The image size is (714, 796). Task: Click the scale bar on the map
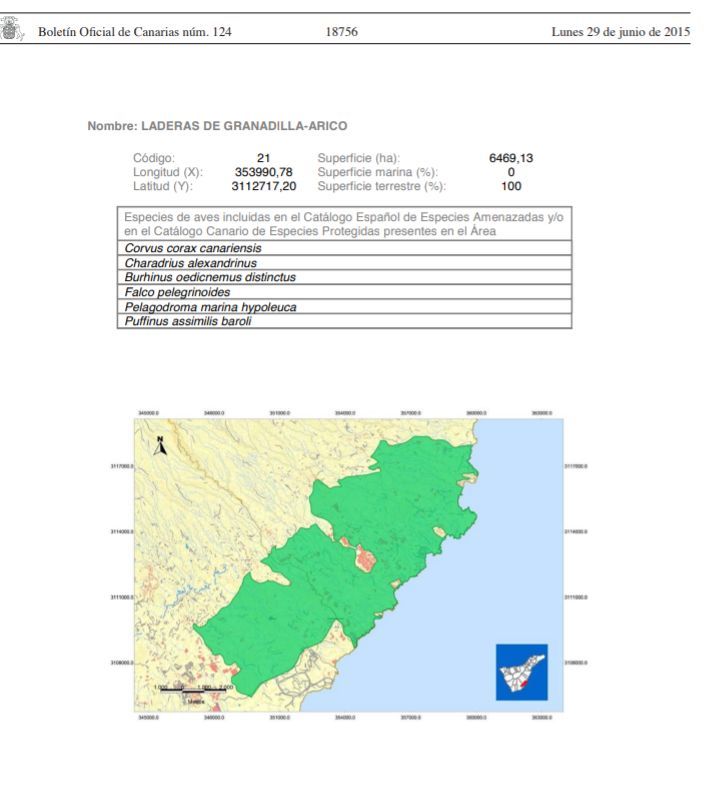point(194,689)
